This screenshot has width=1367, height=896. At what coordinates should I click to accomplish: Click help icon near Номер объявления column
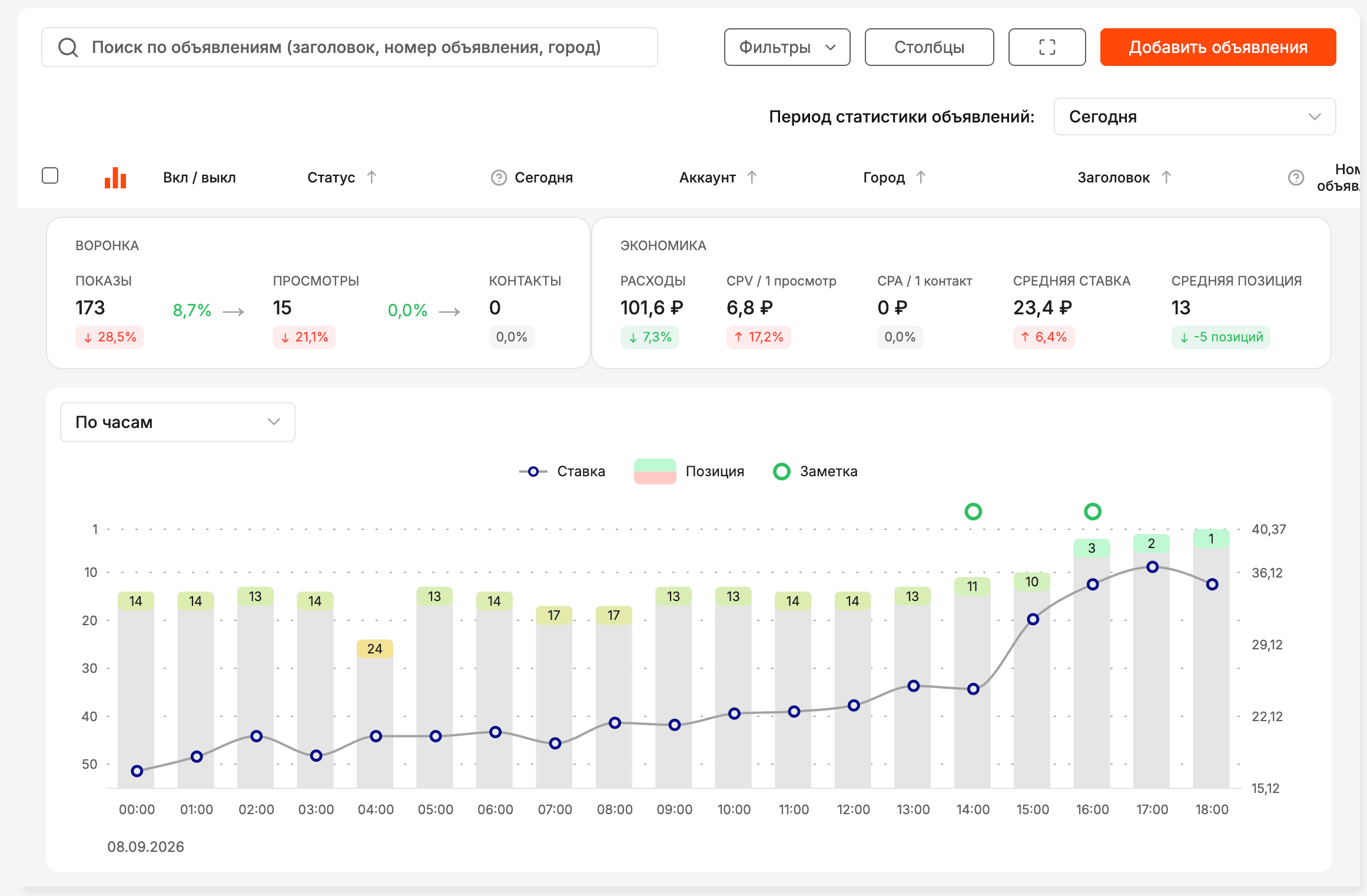[x=1296, y=178]
